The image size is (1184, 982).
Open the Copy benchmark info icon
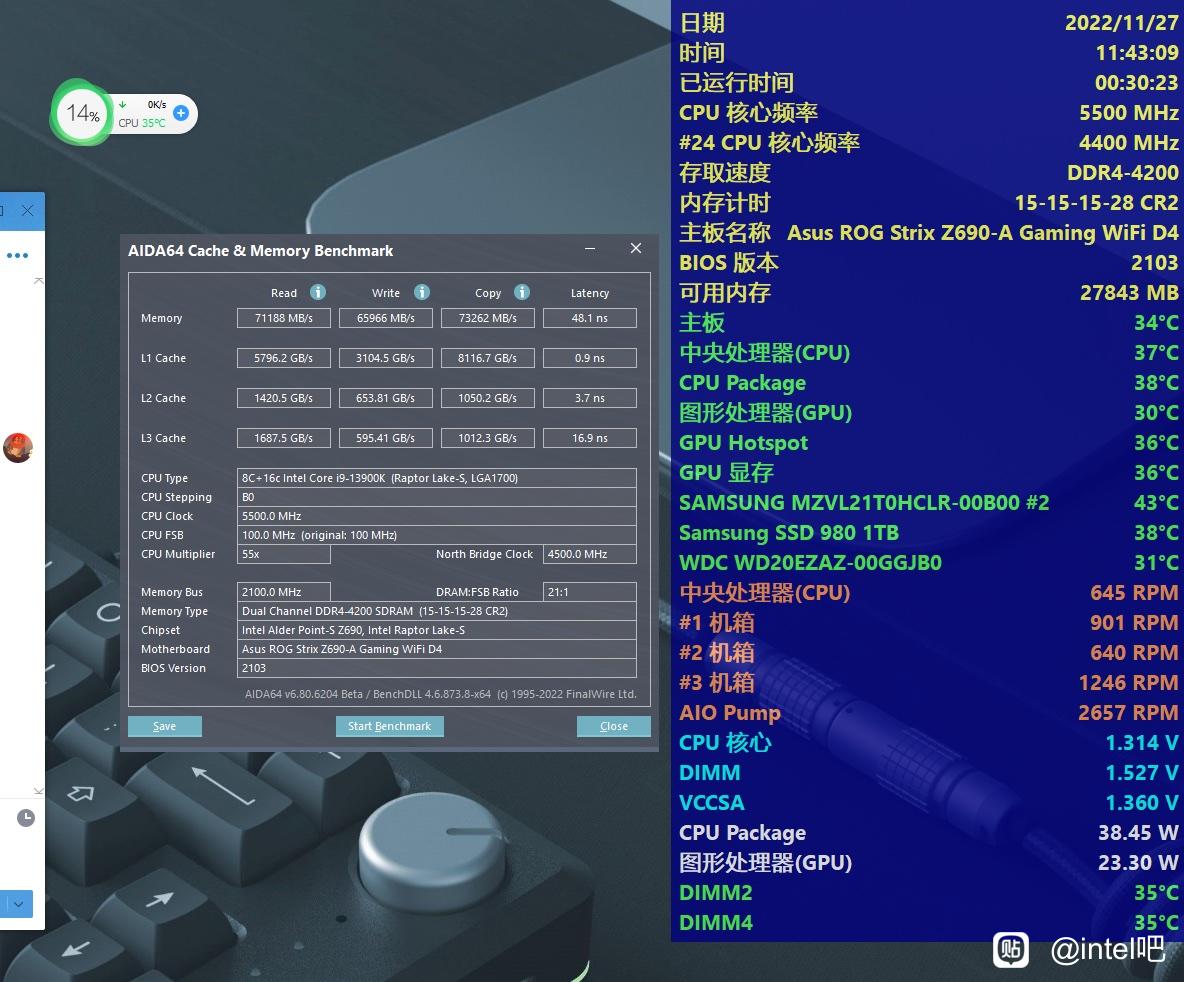pyautogui.click(x=522, y=292)
